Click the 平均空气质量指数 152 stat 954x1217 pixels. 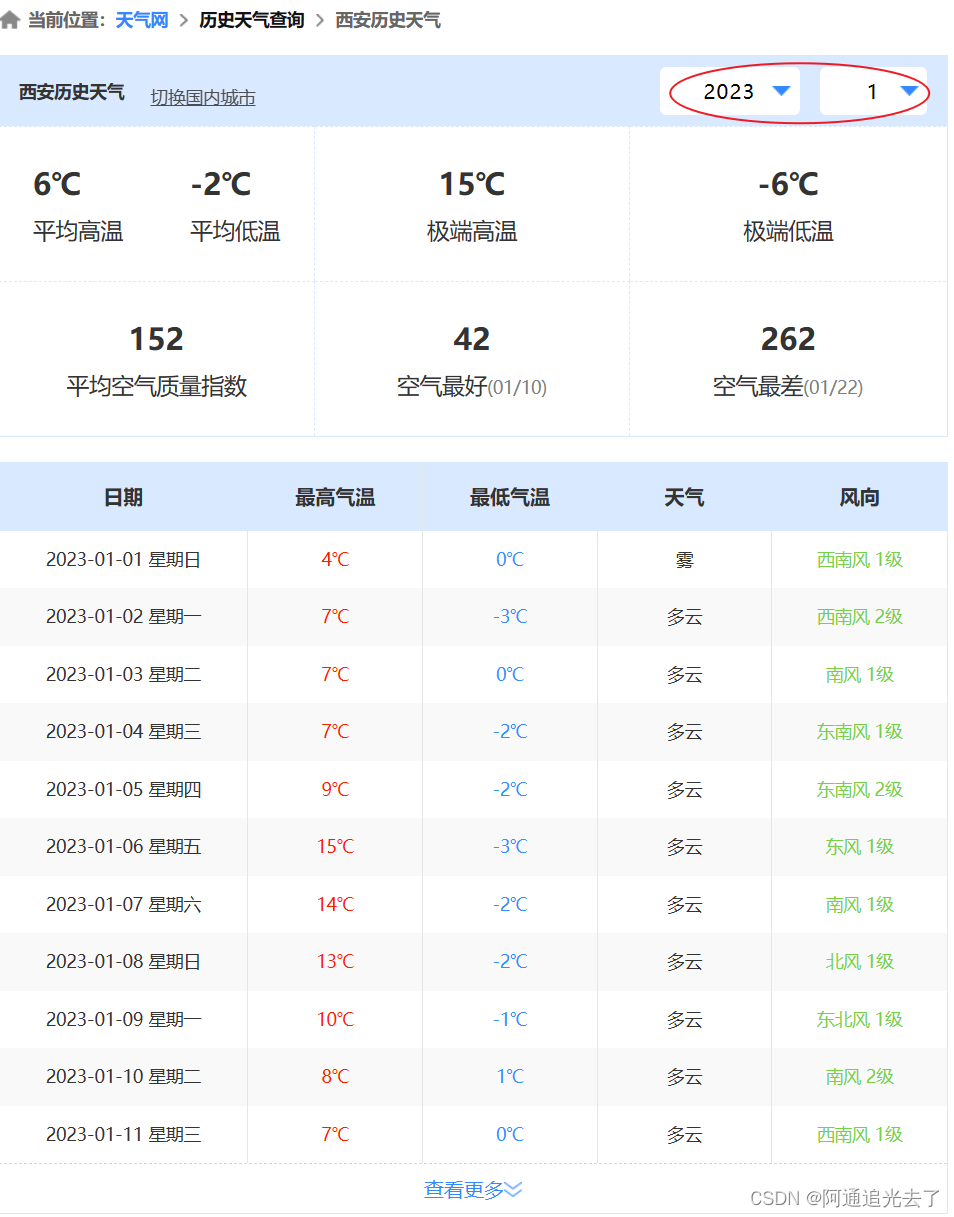pyautogui.click(x=157, y=361)
